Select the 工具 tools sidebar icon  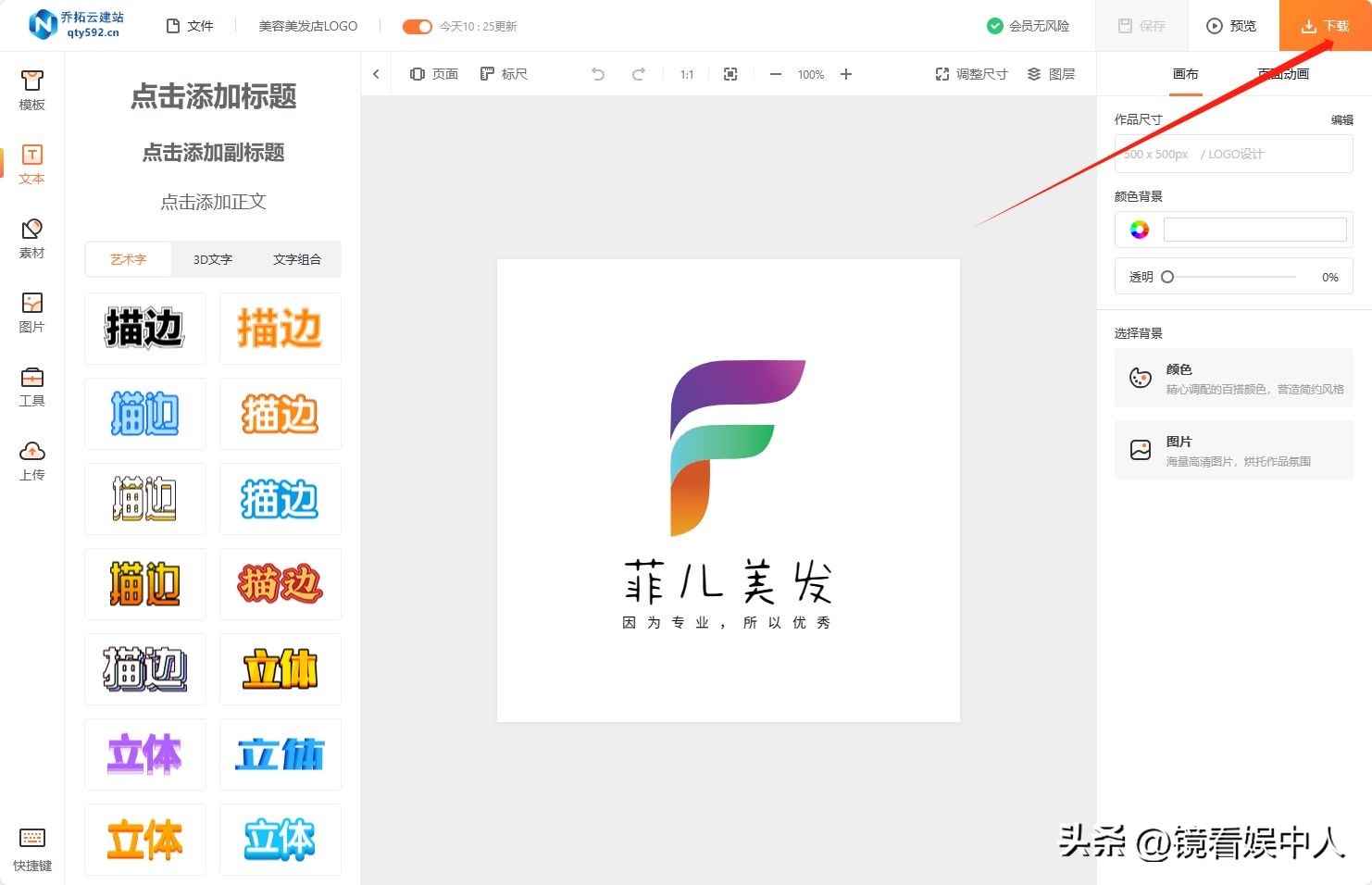coord(31,384)
